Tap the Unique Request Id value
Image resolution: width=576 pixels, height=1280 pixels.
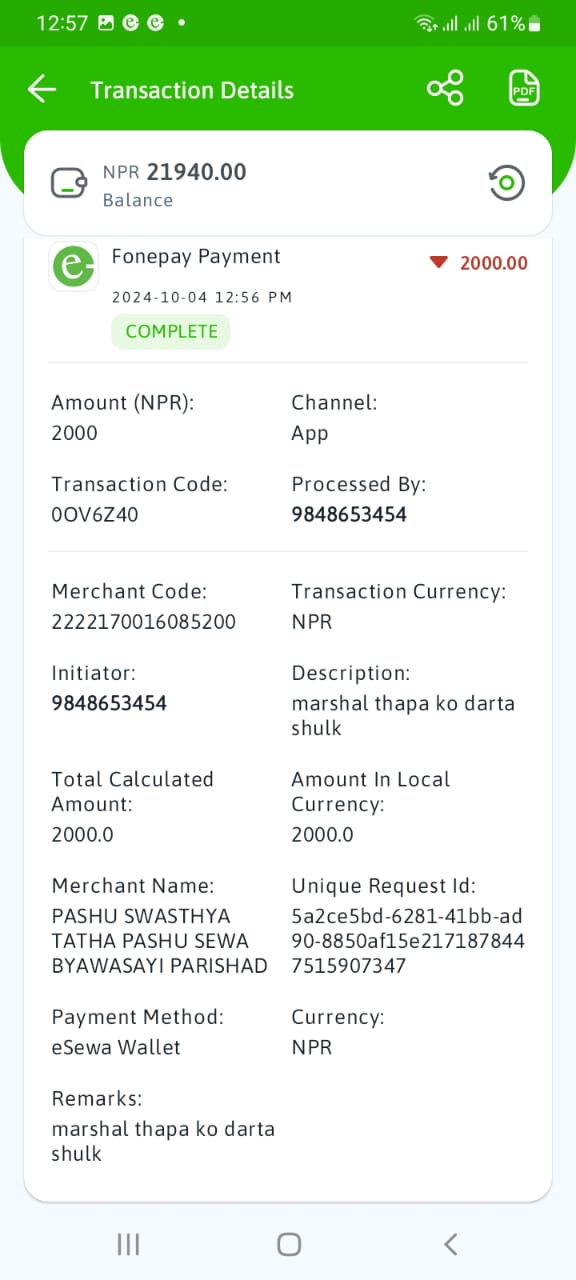point(408,941)
